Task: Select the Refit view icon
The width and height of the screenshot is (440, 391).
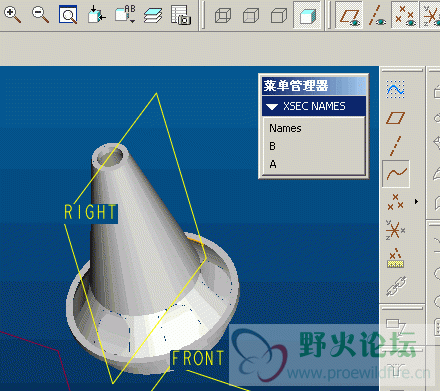Action: coord(68,15)
